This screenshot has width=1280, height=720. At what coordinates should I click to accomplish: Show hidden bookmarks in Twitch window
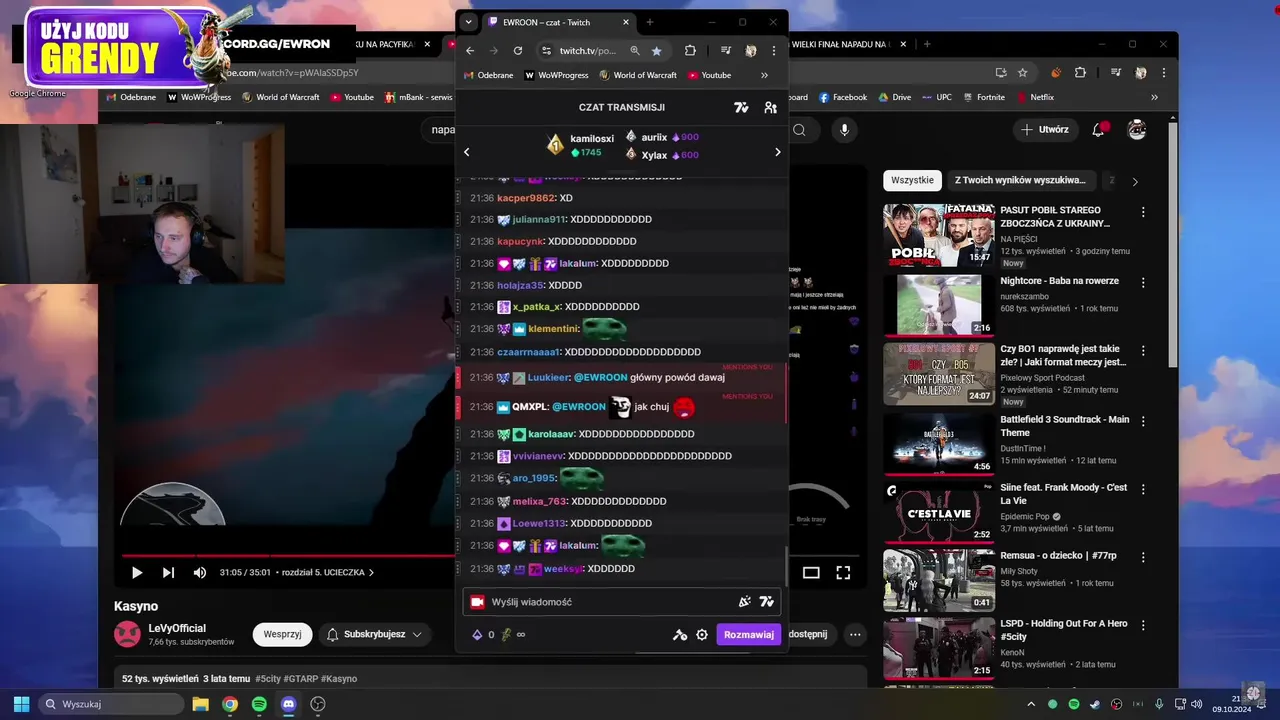(x=764, y=75)
